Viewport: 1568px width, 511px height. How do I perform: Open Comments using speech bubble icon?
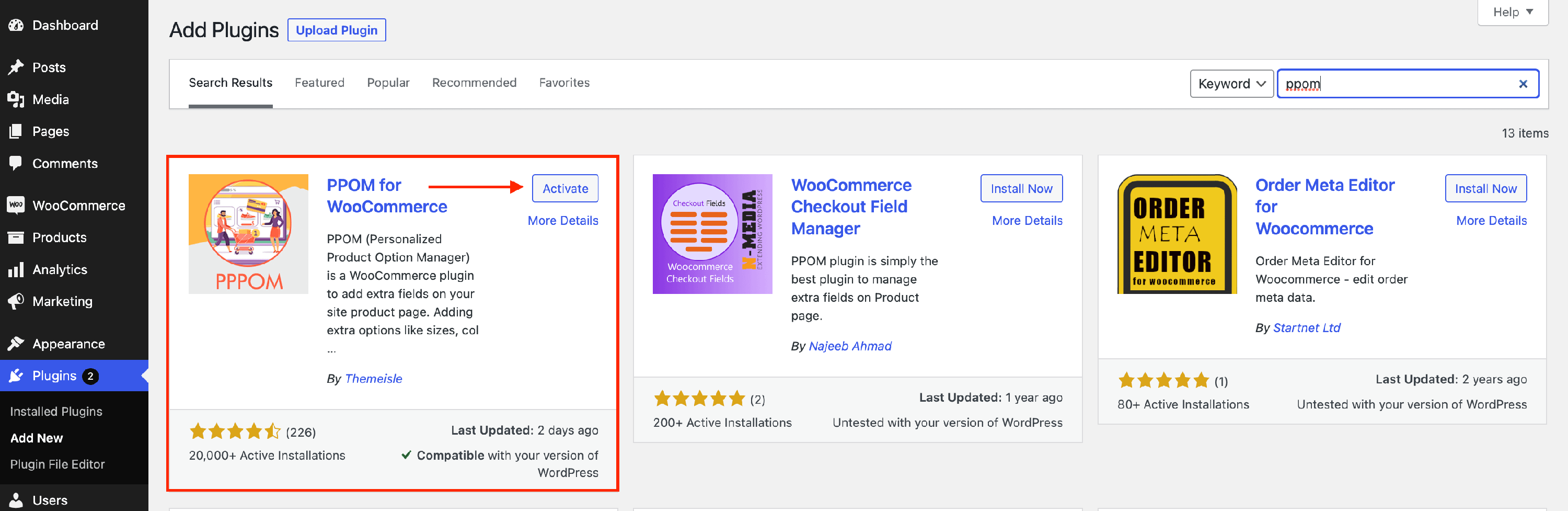point(16,163)
